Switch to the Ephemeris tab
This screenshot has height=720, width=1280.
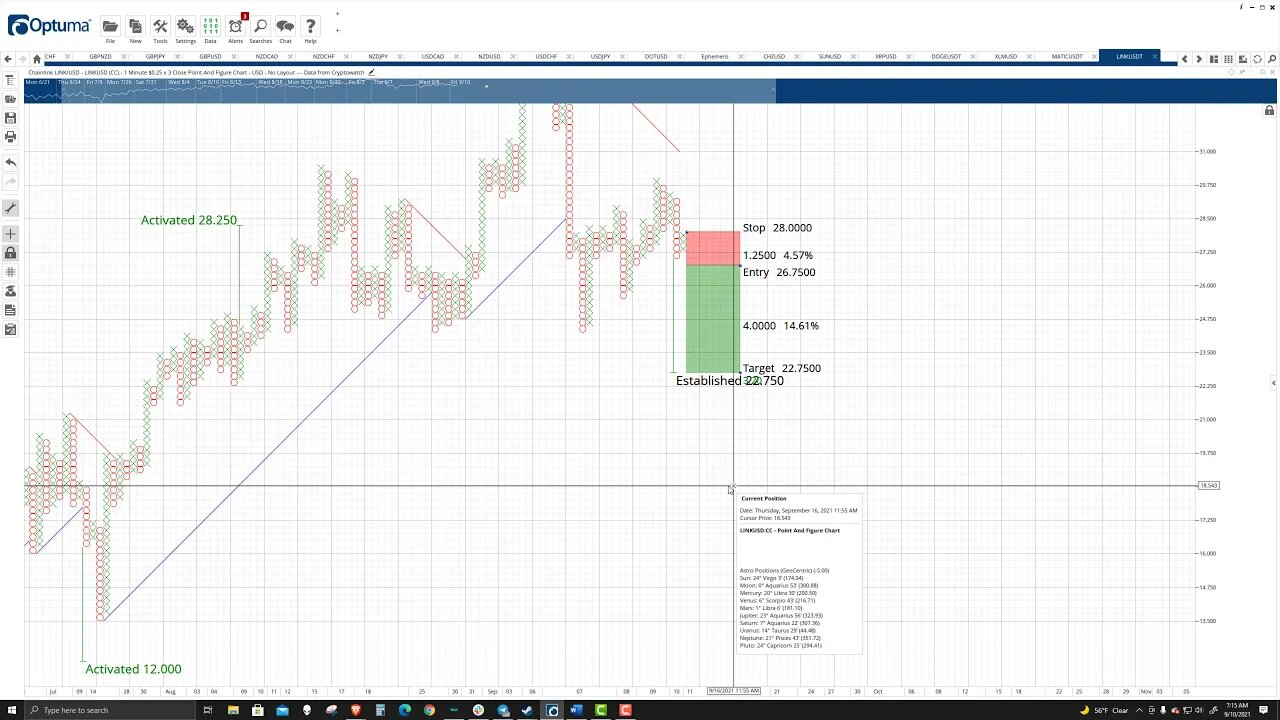(714, 57)
